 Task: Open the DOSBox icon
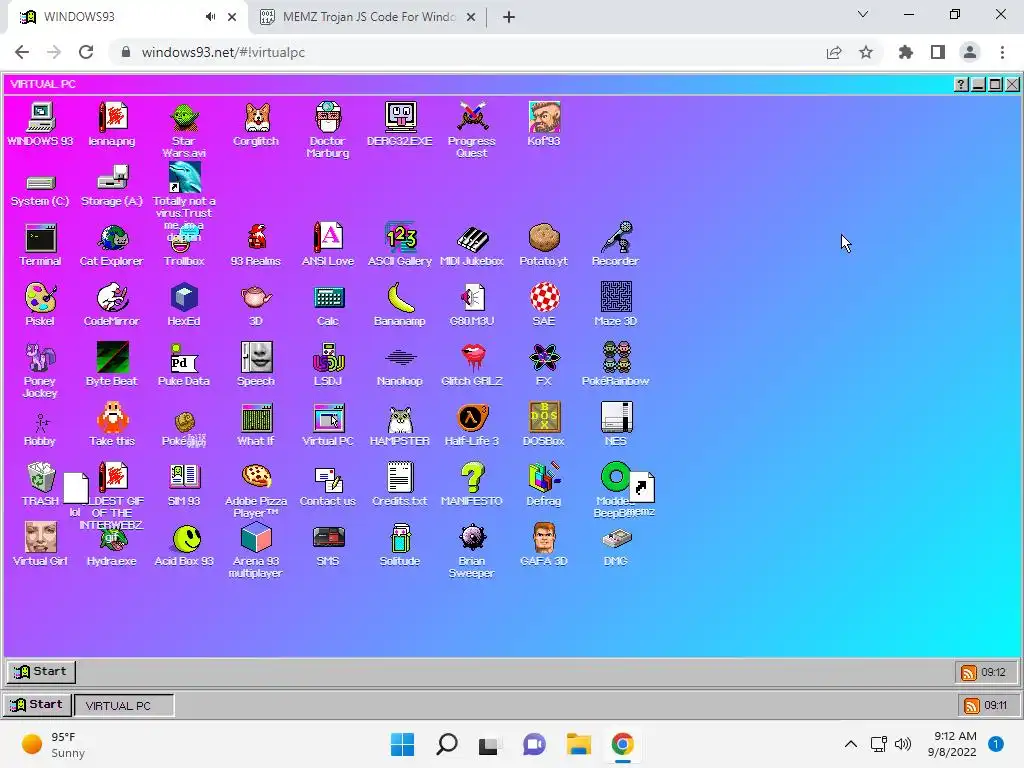coord(544,418)
